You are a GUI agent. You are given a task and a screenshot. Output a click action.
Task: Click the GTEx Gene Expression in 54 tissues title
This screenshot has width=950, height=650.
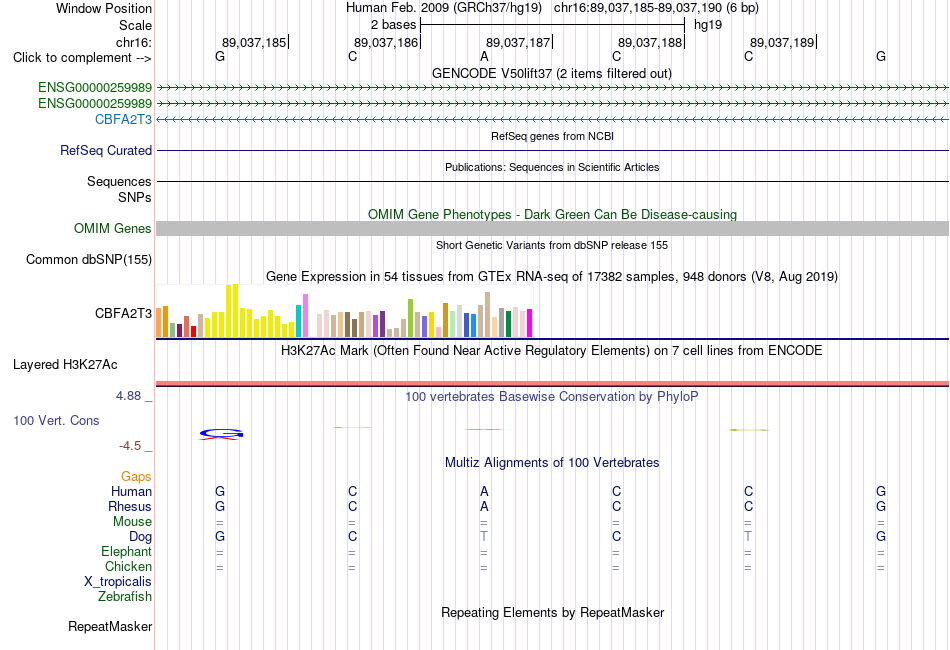(x=552, y=277)
